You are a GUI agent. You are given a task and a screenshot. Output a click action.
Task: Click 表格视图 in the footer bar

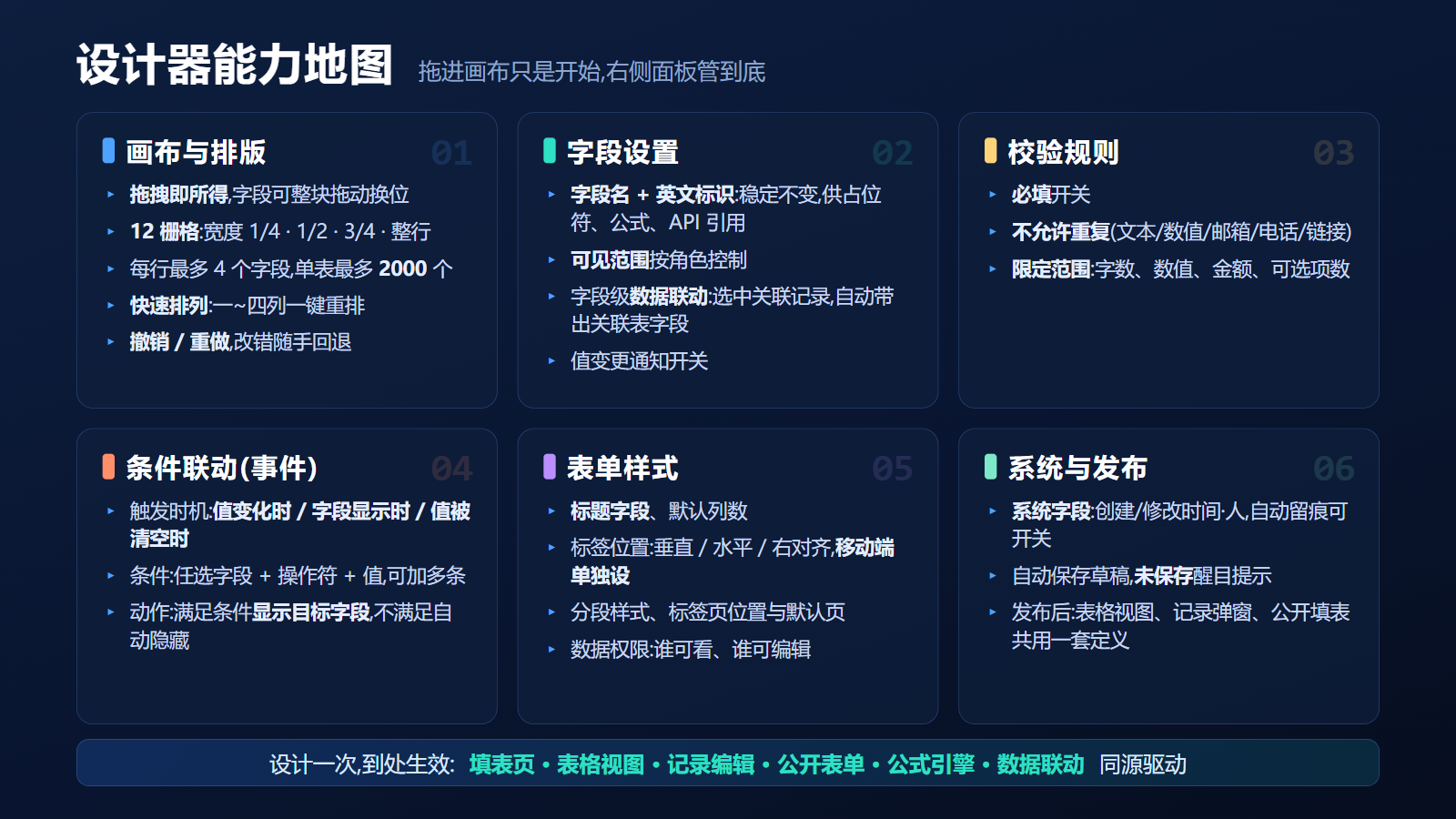point(601,764)
